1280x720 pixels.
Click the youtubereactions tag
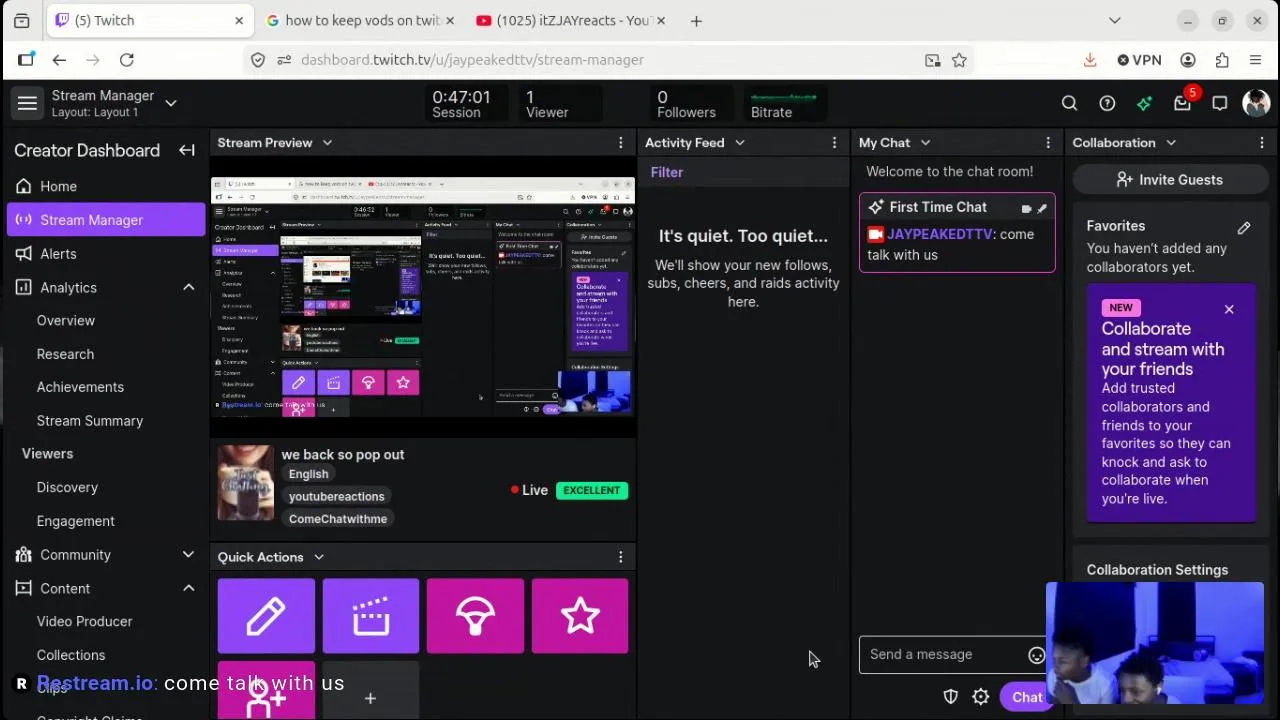337,497
